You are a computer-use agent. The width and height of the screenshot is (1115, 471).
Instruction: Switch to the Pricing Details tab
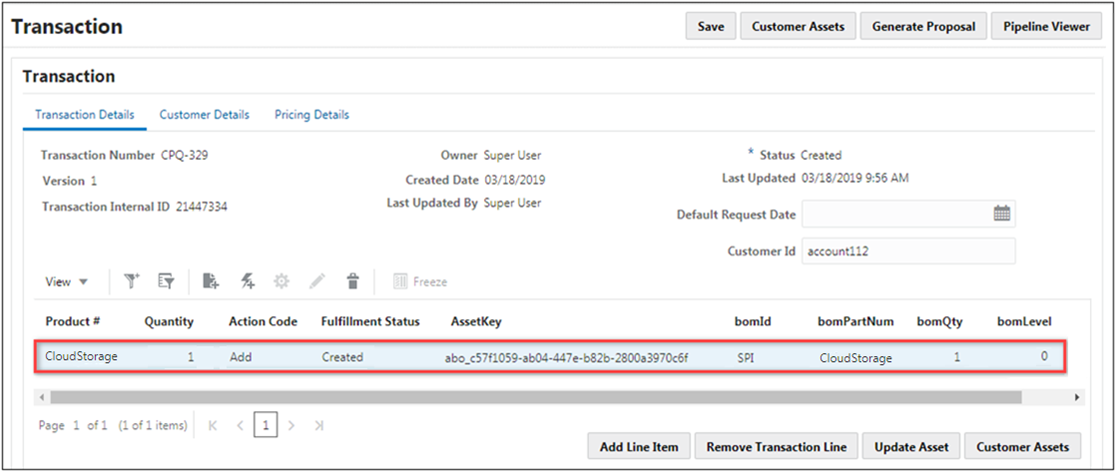coord(311,115)
